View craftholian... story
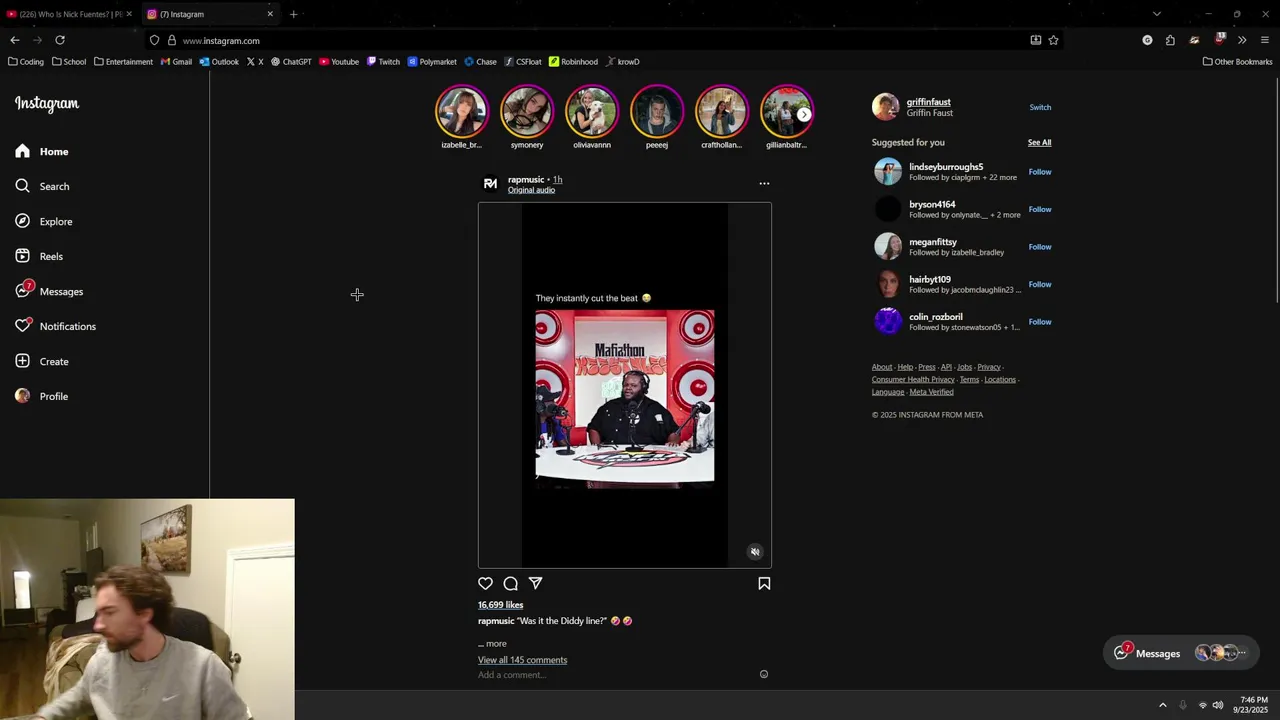Viewport: 1280px width, 720px height. [x=722, y=118]
